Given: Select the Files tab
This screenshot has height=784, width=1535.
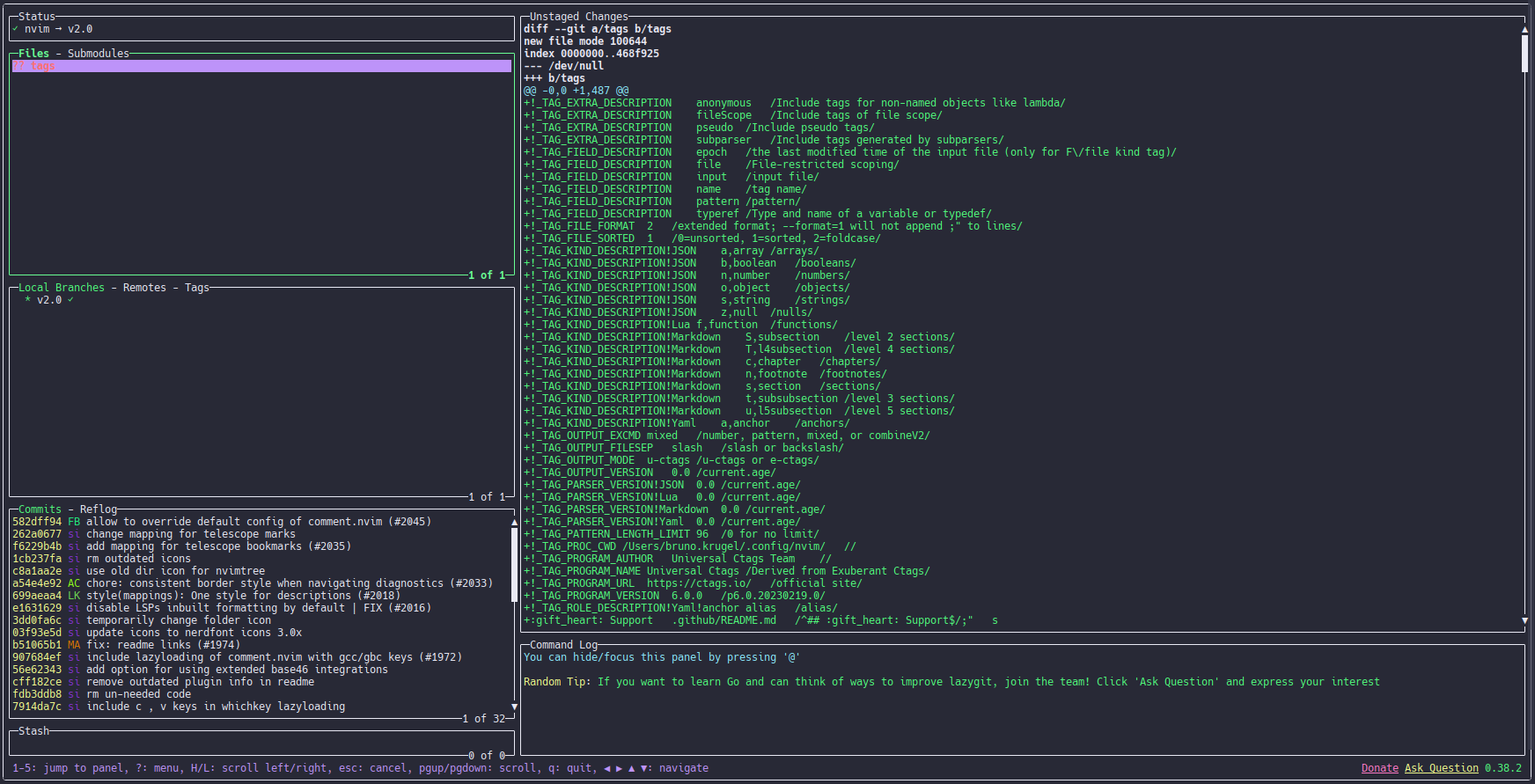Looking at the screenshot, I should click(33, 54).
